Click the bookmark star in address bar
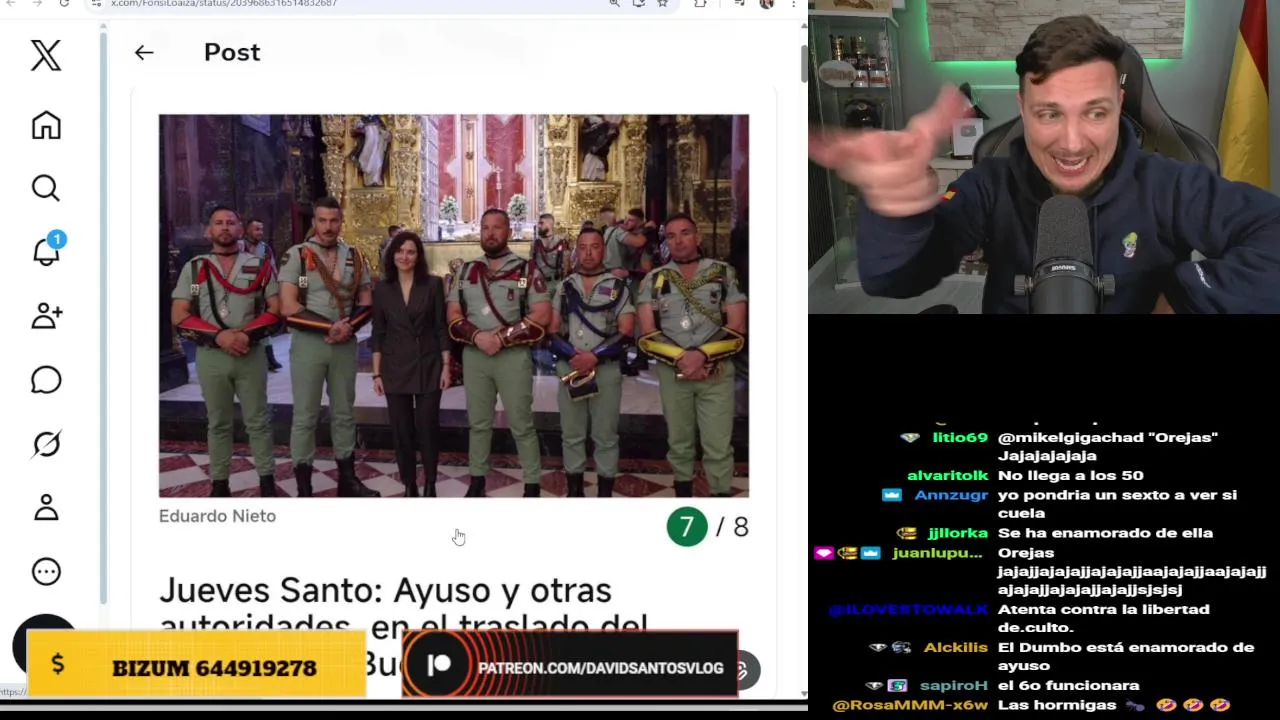This screenshot has height=720, width=1280. 662,4
